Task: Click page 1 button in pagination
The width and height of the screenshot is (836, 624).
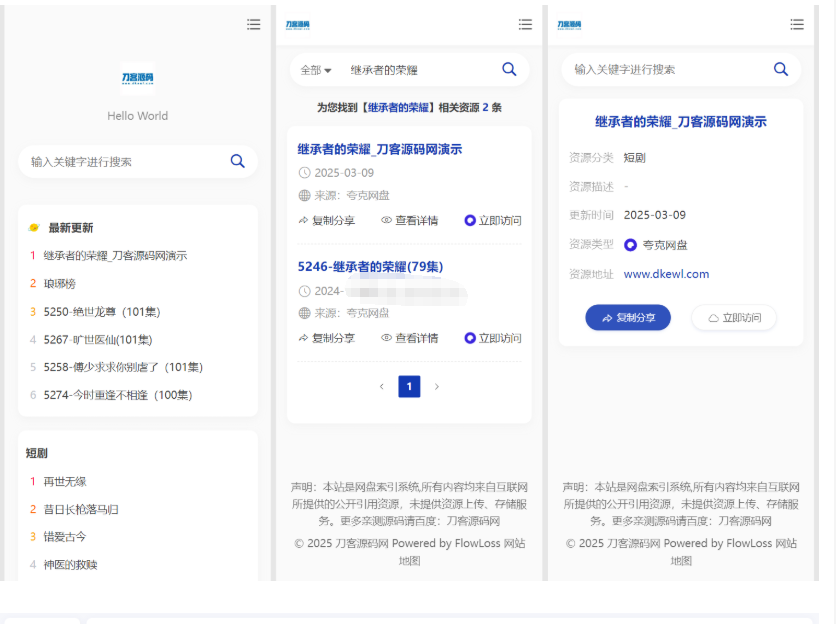Action: pyautogui.click(x=409, y=386)
